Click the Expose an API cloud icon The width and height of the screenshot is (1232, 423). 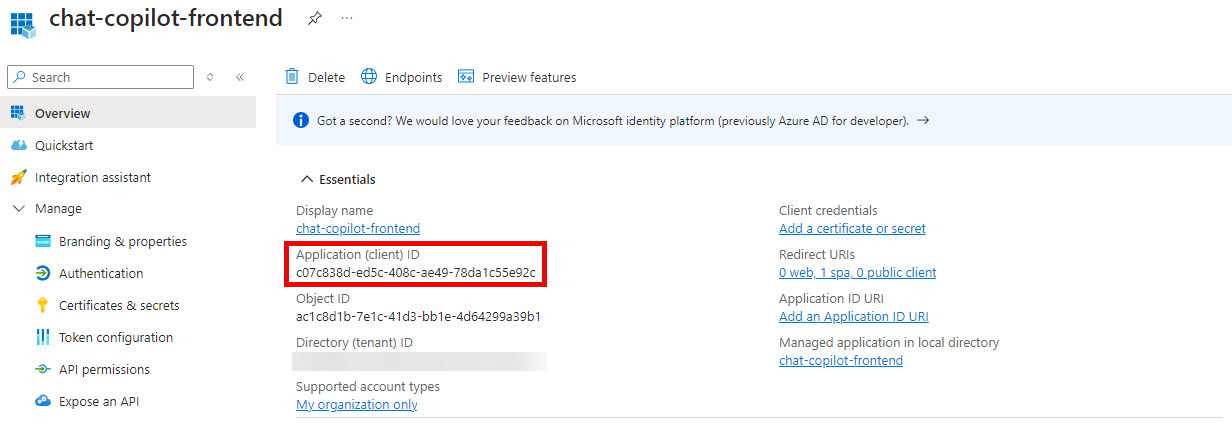tap(43, 401)
